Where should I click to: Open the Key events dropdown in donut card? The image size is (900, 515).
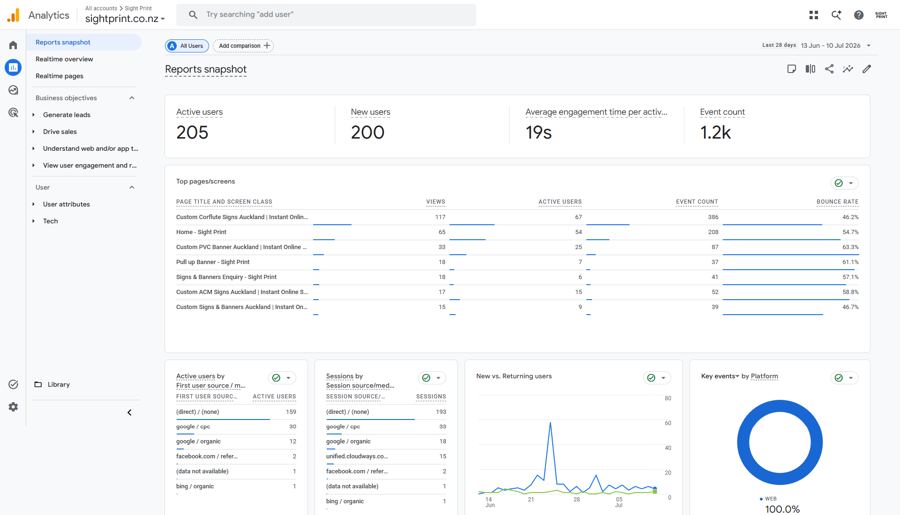tap(720, 376)
